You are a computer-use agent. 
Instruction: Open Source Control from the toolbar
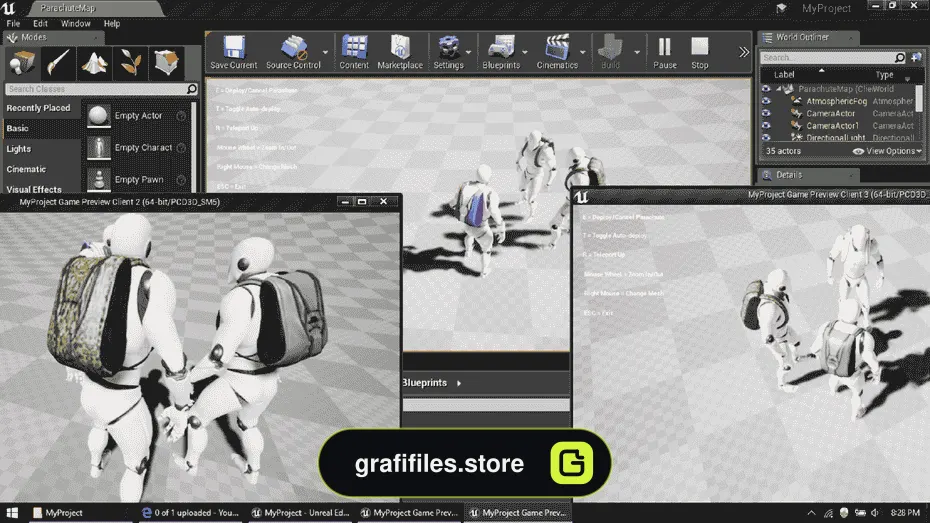[293, 52]
